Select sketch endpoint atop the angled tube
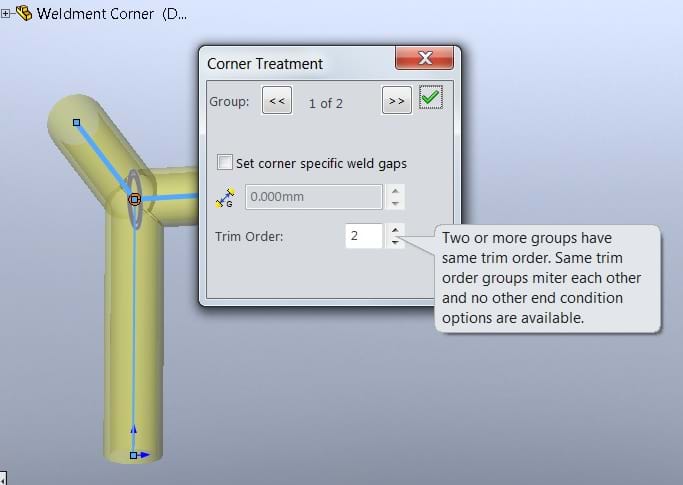 [77, 122]
